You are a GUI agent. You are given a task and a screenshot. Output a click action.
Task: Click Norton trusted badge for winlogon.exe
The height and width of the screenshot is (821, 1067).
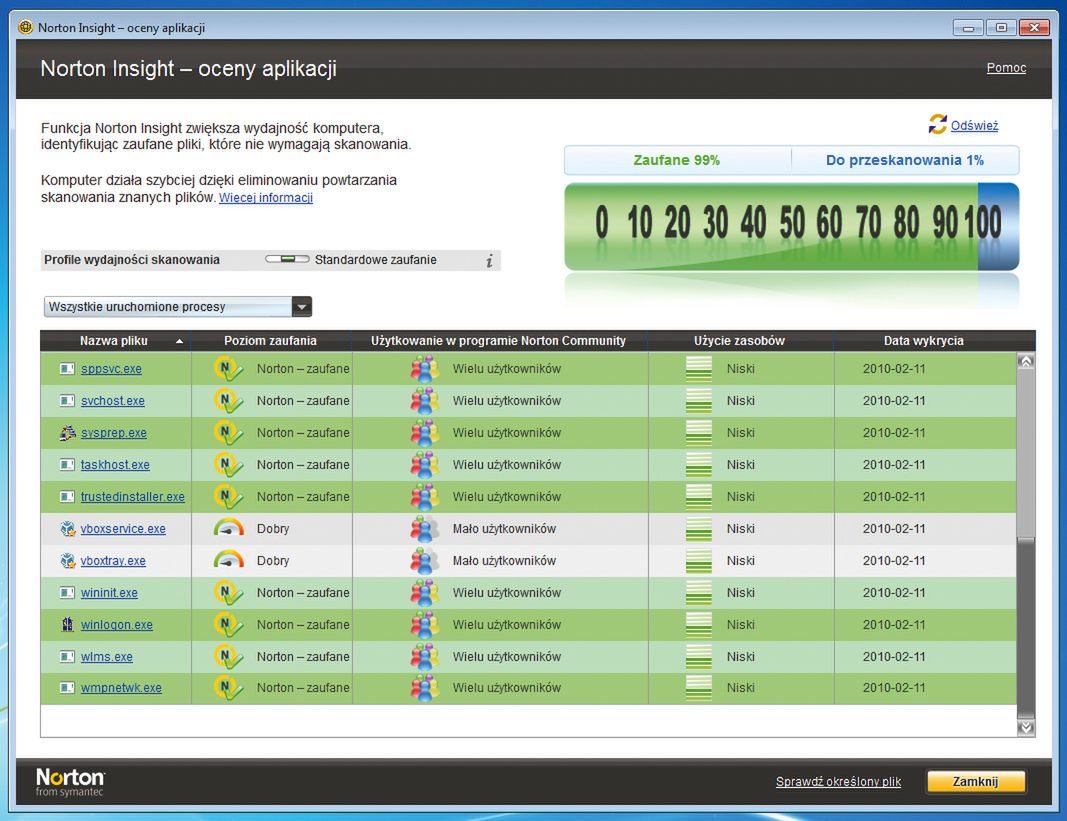click(x=228, y=625)
